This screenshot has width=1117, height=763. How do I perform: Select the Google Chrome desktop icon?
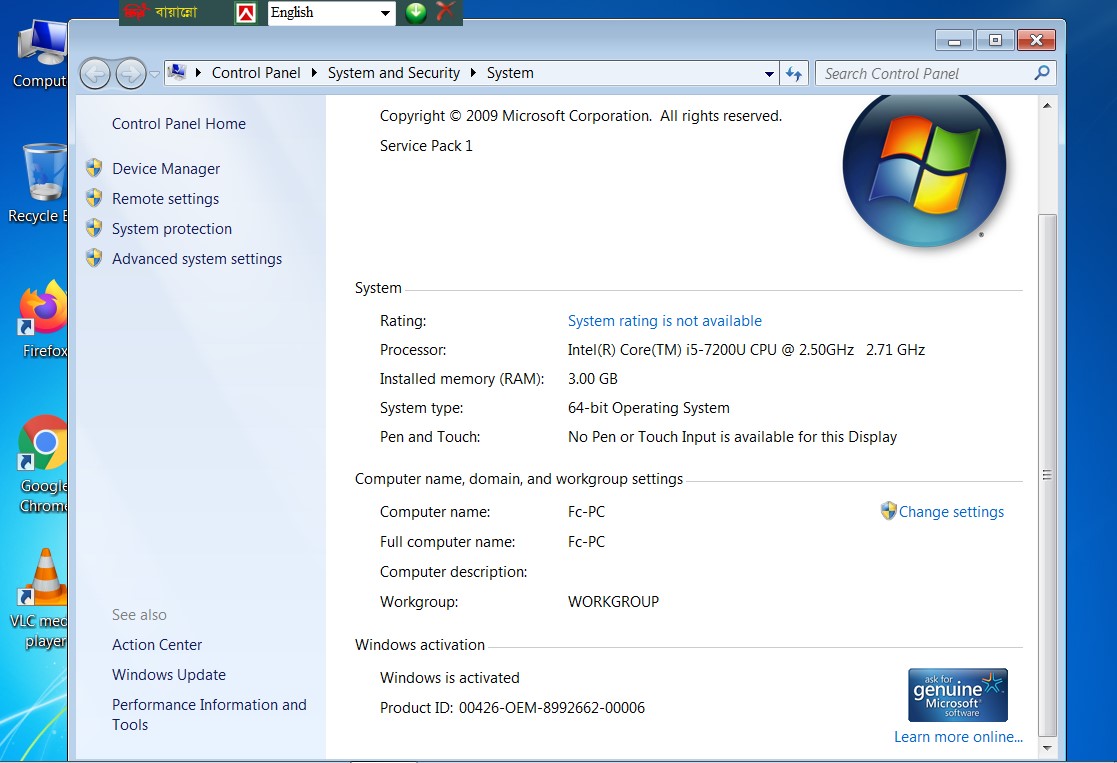pyautogui.click(x=43, y=445)
